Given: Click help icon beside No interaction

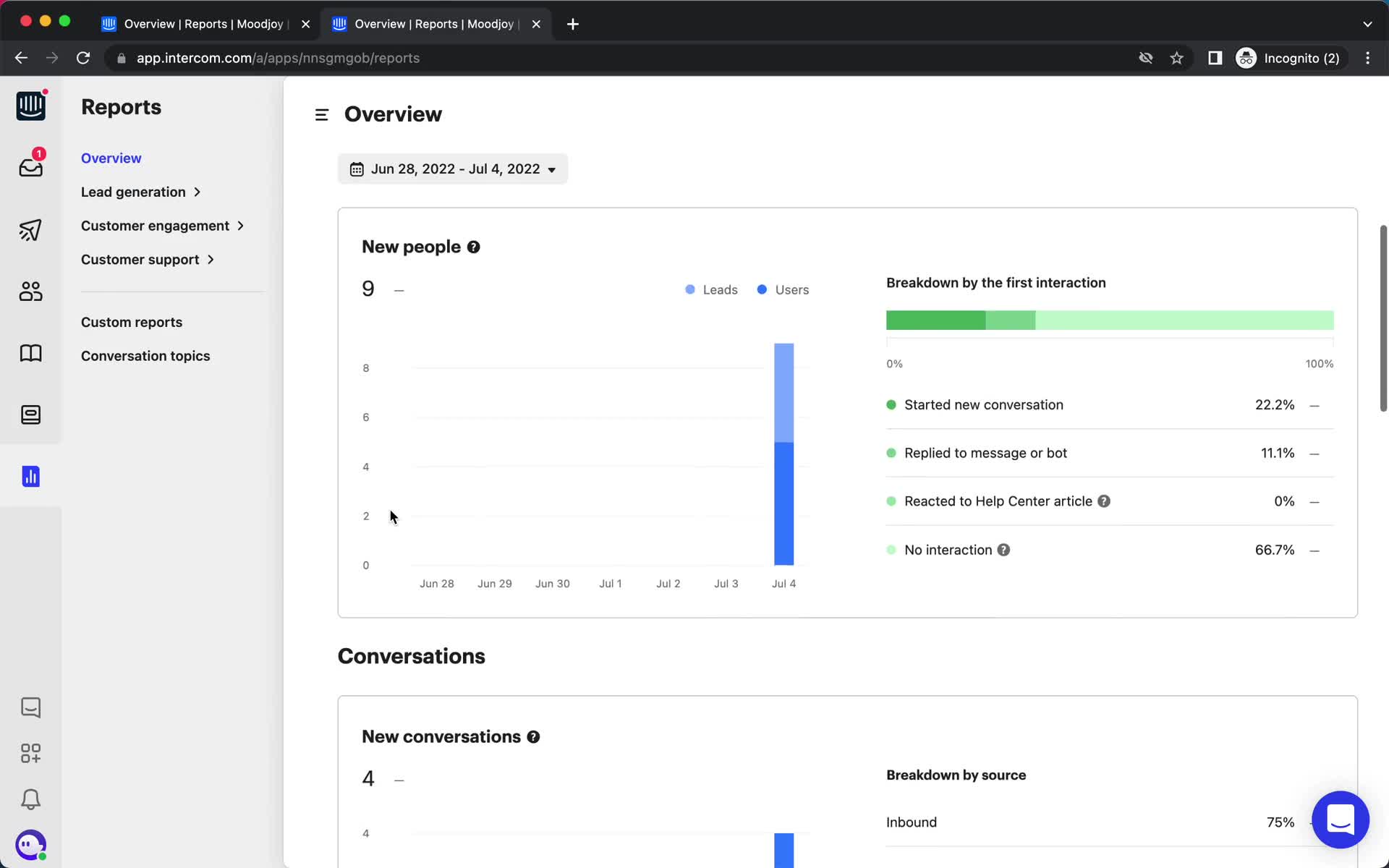Looking at the screenshot, I should click(x=1003, y=550).
